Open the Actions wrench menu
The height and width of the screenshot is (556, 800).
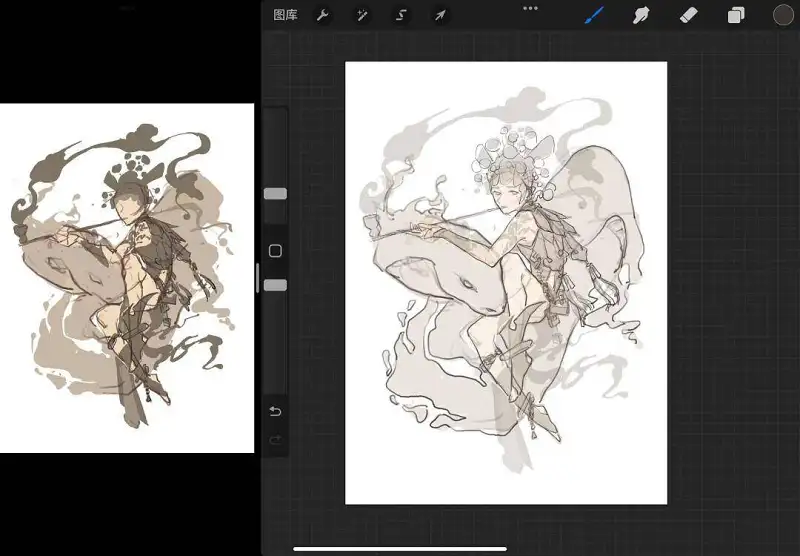[322, 15]
